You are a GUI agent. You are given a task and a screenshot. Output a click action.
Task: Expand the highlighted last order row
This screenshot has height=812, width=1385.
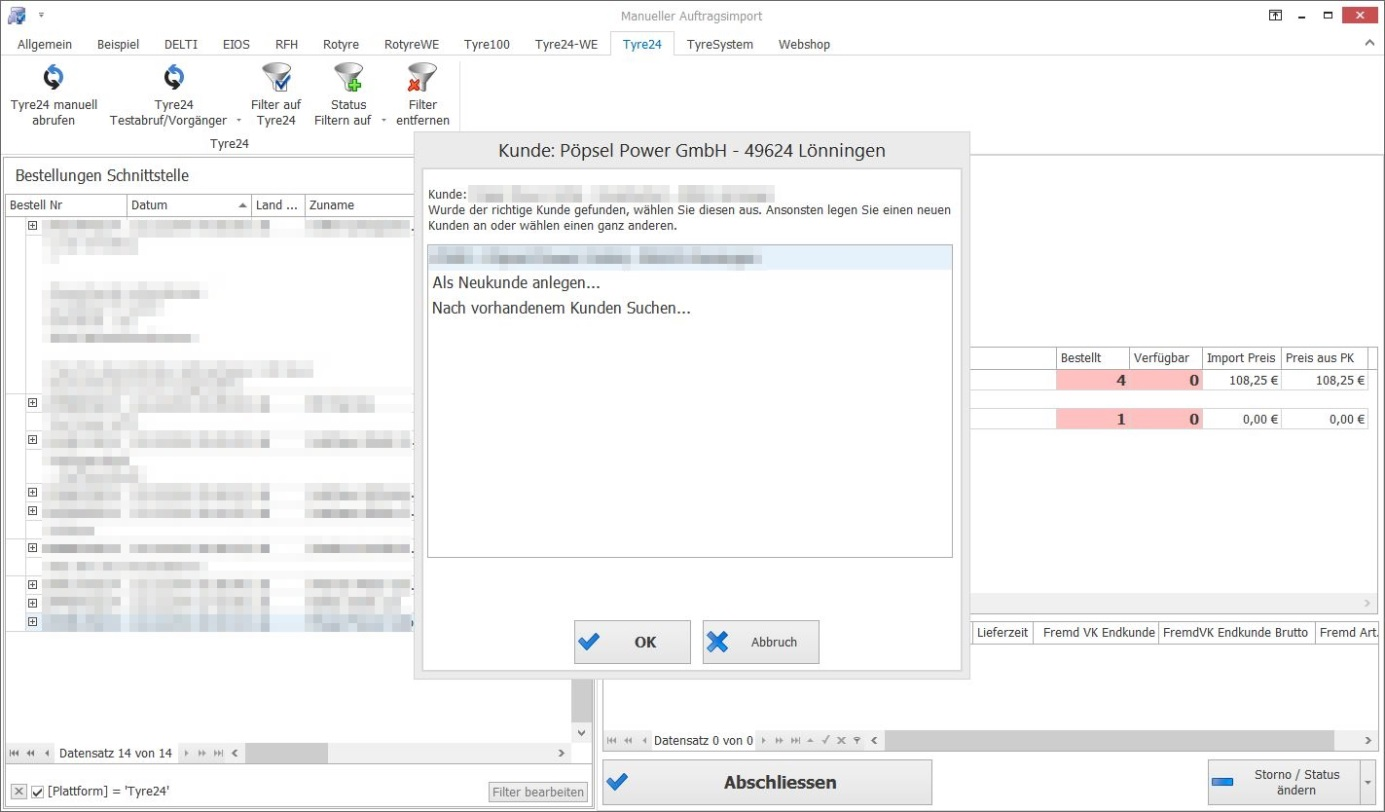32,622
